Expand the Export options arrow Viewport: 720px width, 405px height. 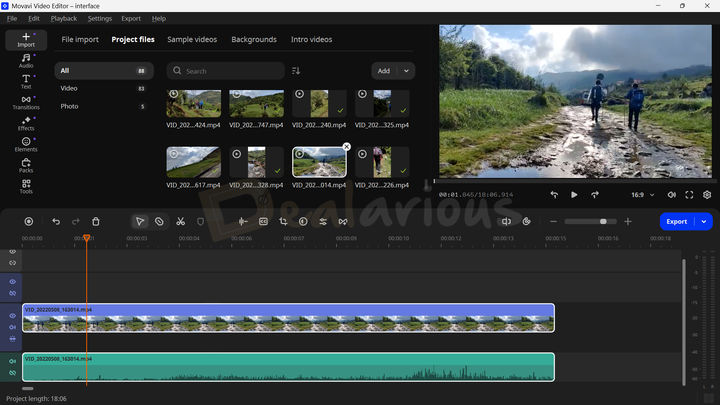point(704,221)
